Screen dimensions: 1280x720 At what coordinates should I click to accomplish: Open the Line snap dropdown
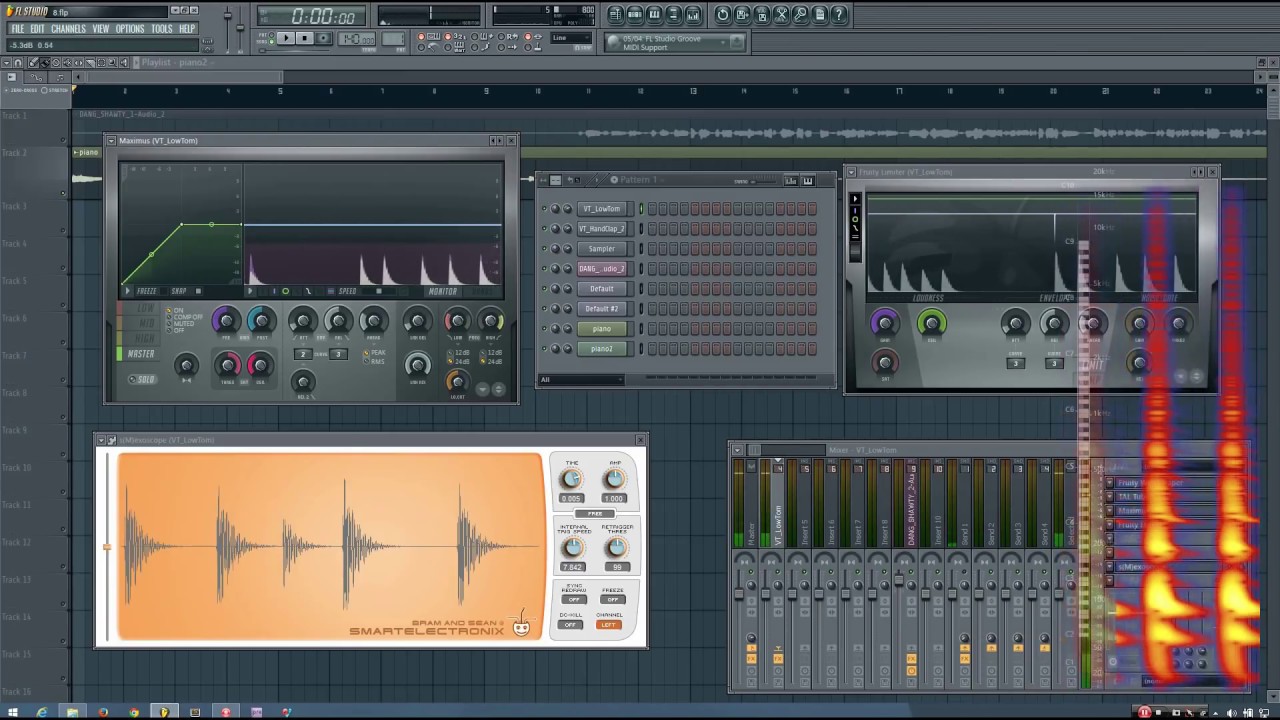[571, 38]
